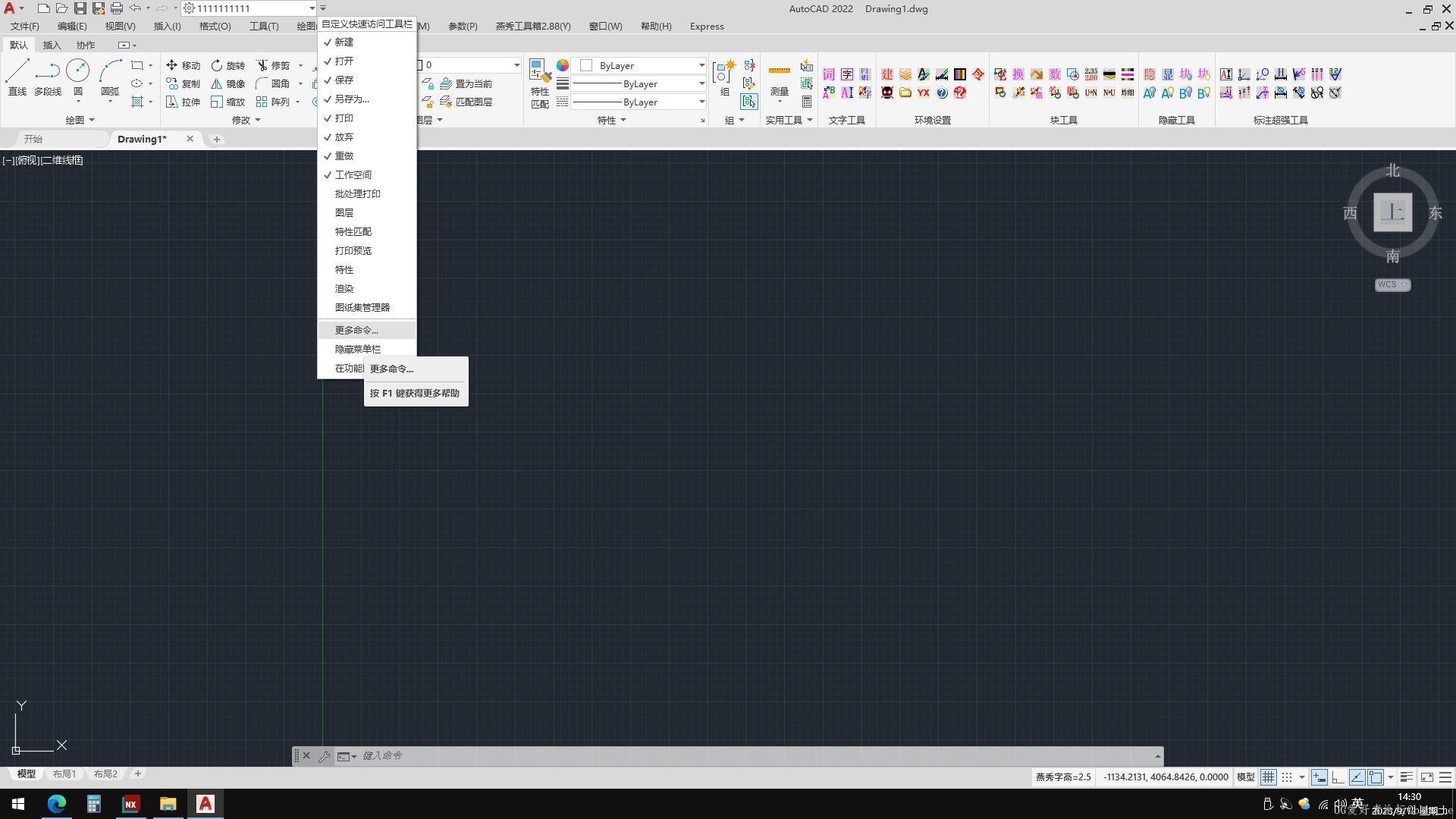Image resolution: width=1456 pixels, height=819 pixels.
Task: Click the Scale (缩放) tool
Action: click(x=227, y=102)
